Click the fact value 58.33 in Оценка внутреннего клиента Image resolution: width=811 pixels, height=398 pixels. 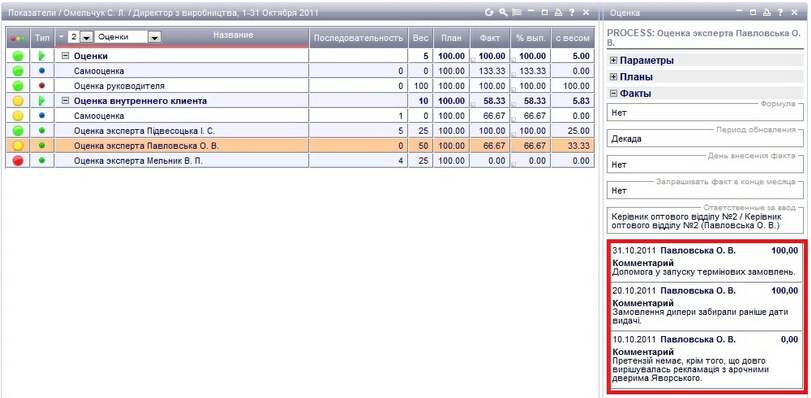(495, 101)
